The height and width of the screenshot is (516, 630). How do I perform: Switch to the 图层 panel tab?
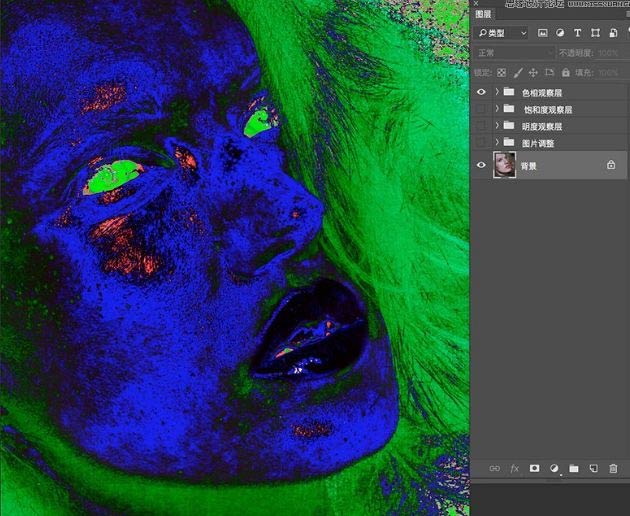click(483, 15)
